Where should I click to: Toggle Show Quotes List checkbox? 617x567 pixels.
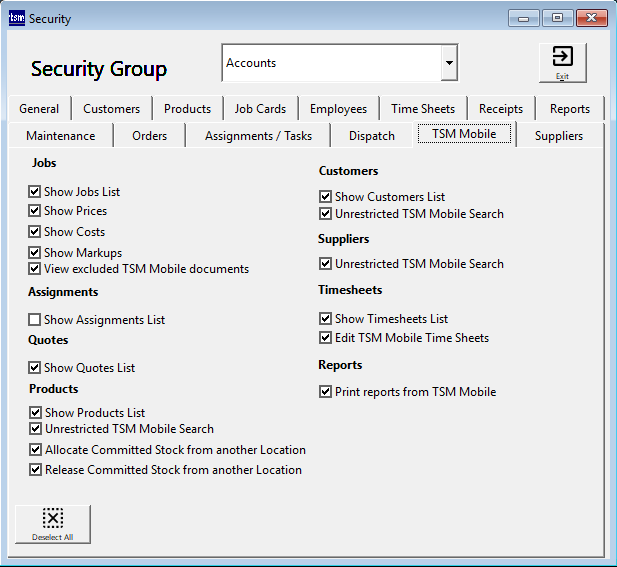coord(34,368)
